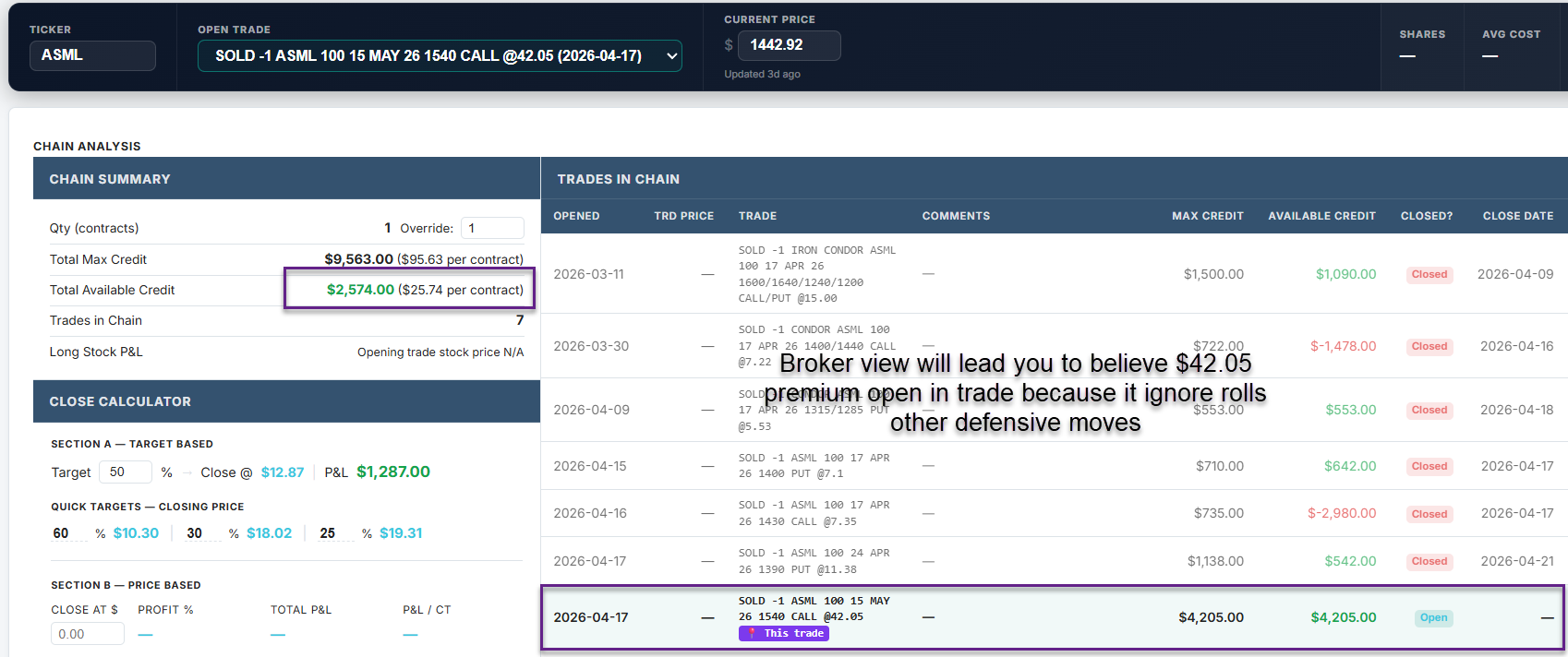Edit the Target percent field showing 50

tap(125, 472)
